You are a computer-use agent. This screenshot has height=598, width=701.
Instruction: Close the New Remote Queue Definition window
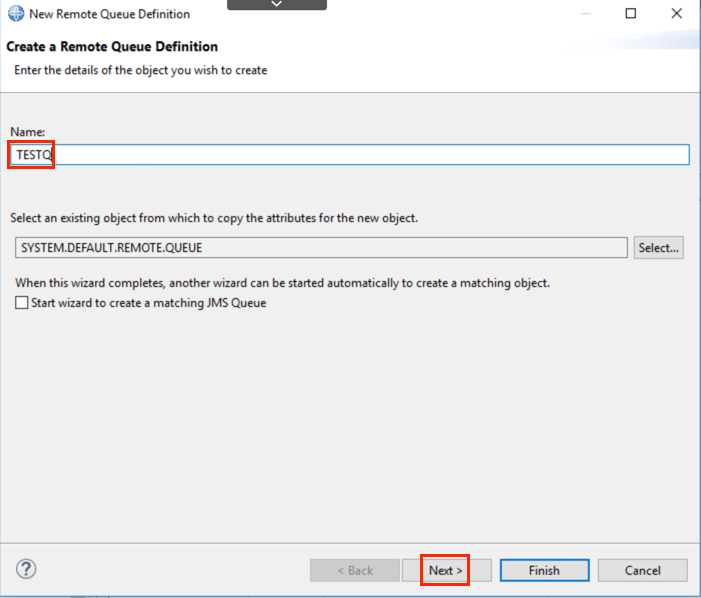point(676,13)
